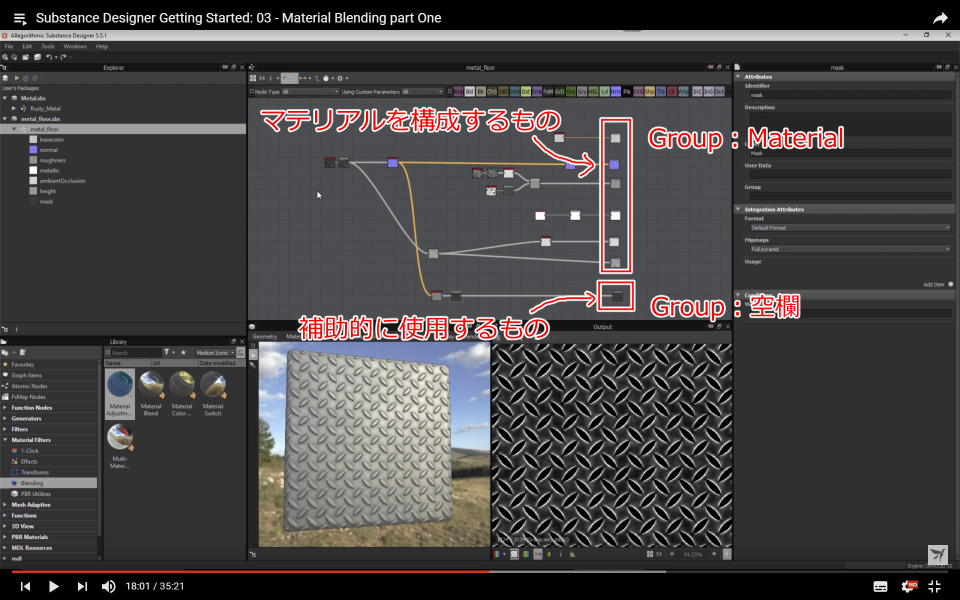
Task: Click the SVG node shortcut icon
Action: click(x=638, y=92)
